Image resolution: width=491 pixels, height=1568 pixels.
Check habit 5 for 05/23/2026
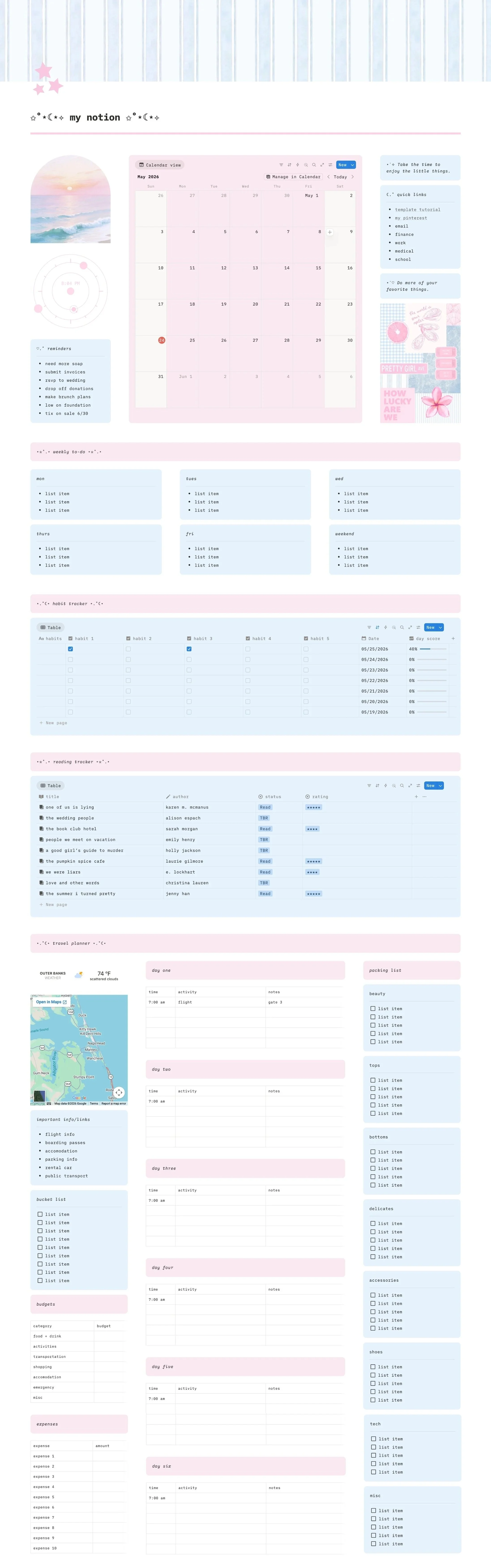[306, 670]
